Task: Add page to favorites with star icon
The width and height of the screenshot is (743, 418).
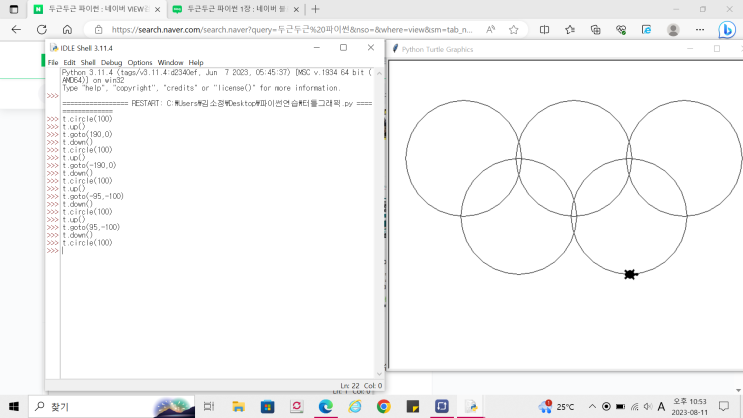Action: click(514, 30)
